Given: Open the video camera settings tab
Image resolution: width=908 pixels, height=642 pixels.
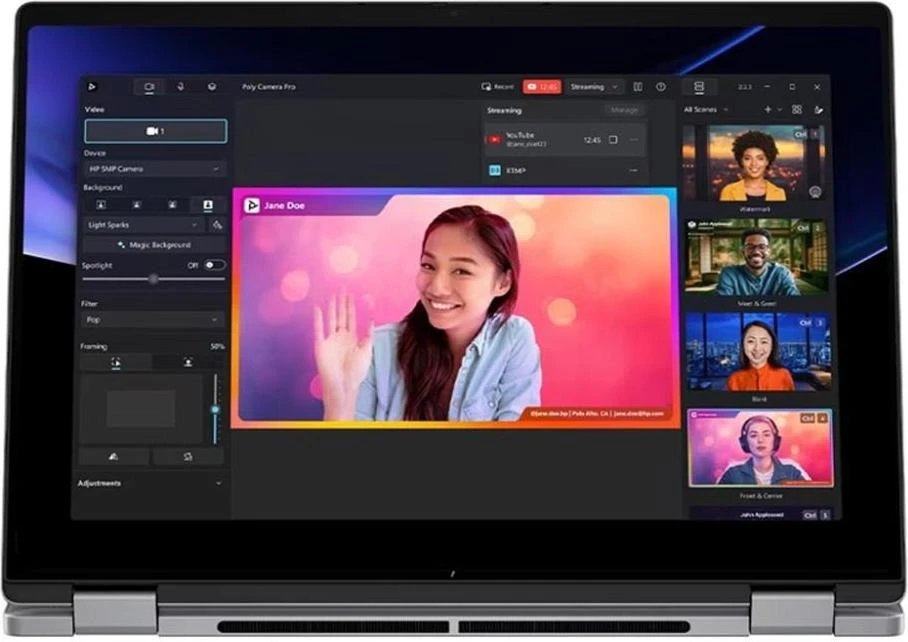Looking at the screenshot, I should (x=149, y=87).
